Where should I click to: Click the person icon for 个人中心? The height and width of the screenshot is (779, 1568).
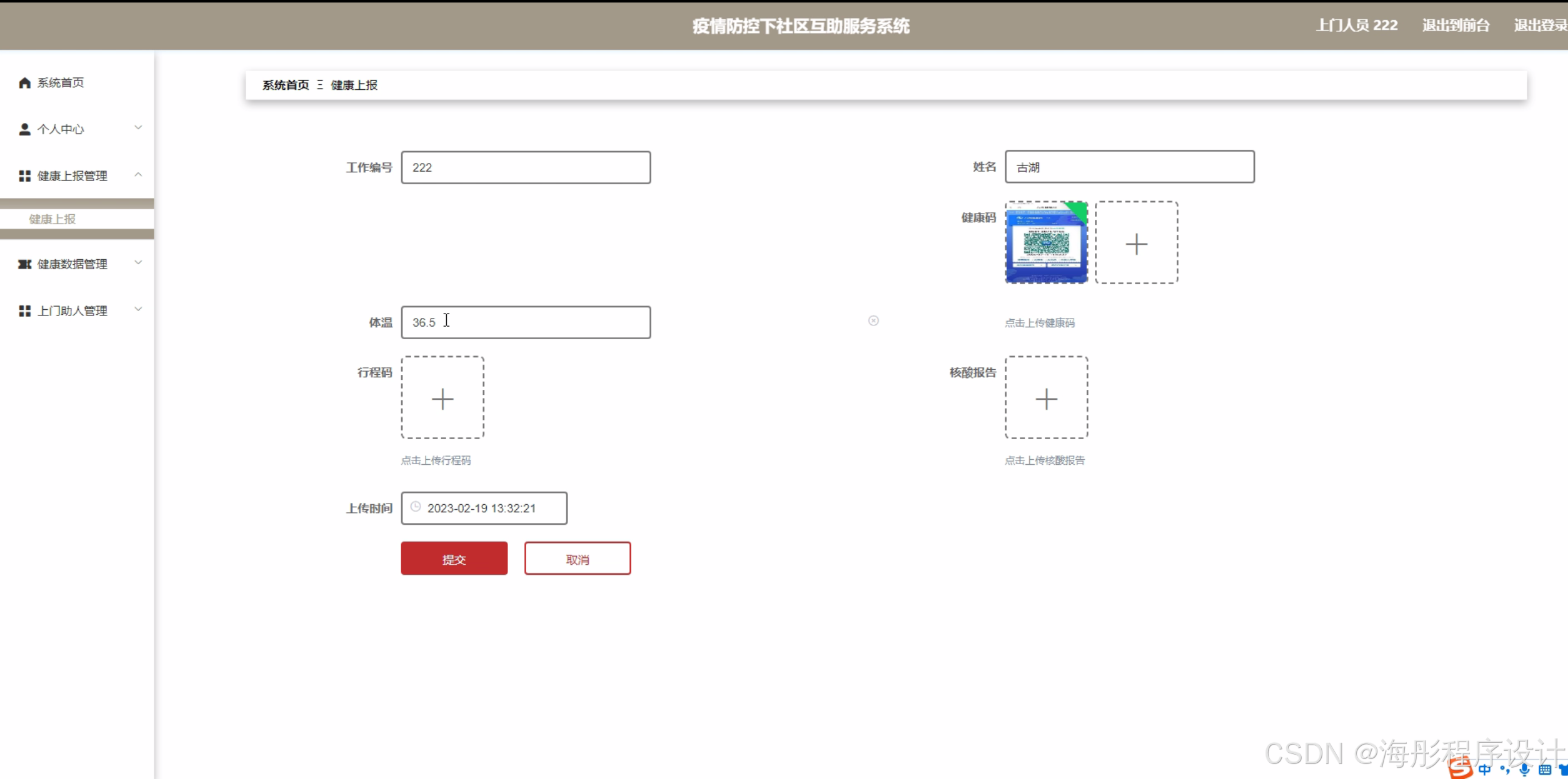coord(24,129)
